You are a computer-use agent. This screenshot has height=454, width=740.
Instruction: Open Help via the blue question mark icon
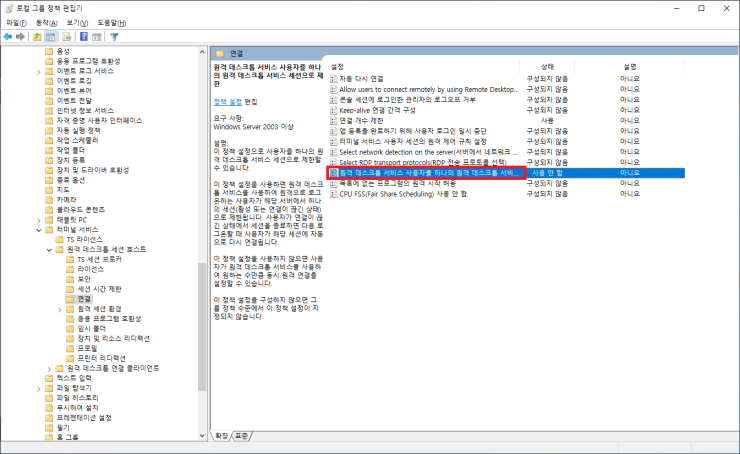(84, 37)
